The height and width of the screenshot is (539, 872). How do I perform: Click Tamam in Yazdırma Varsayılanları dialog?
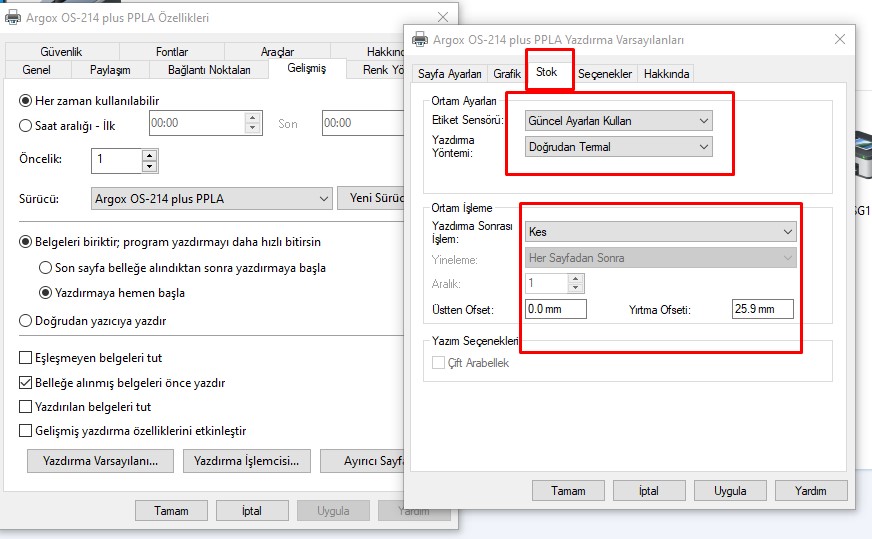pos(568,491)
